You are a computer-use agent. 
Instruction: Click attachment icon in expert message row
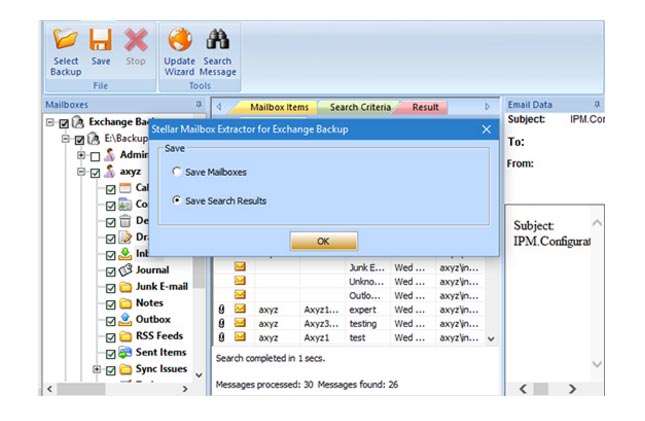click(222, 309)
